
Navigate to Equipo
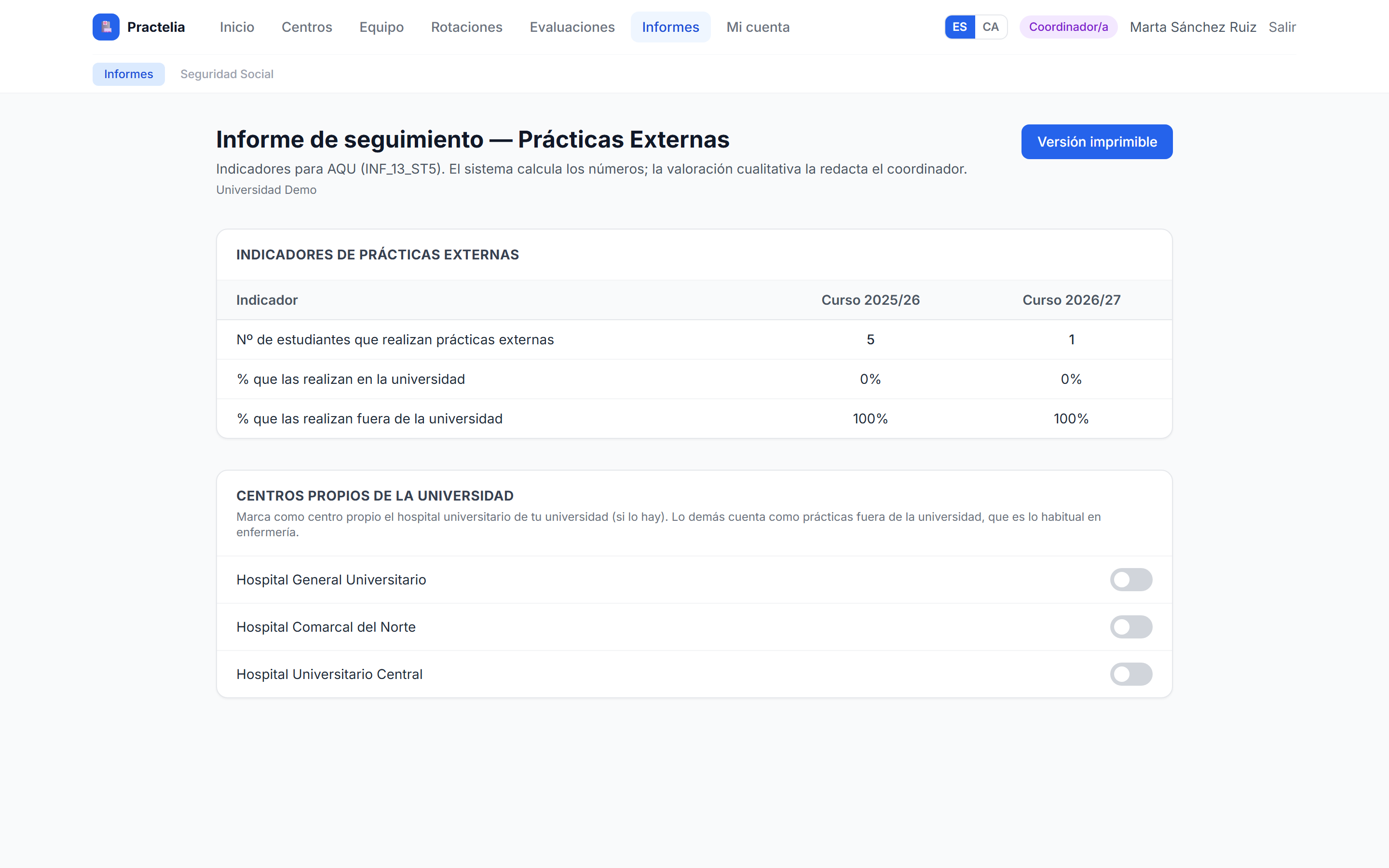381,27
